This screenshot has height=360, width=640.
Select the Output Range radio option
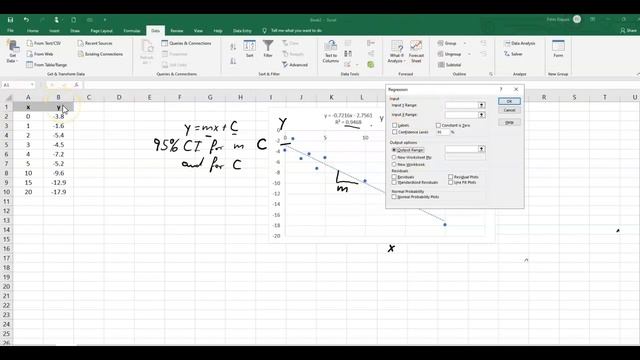pos(394,150)
